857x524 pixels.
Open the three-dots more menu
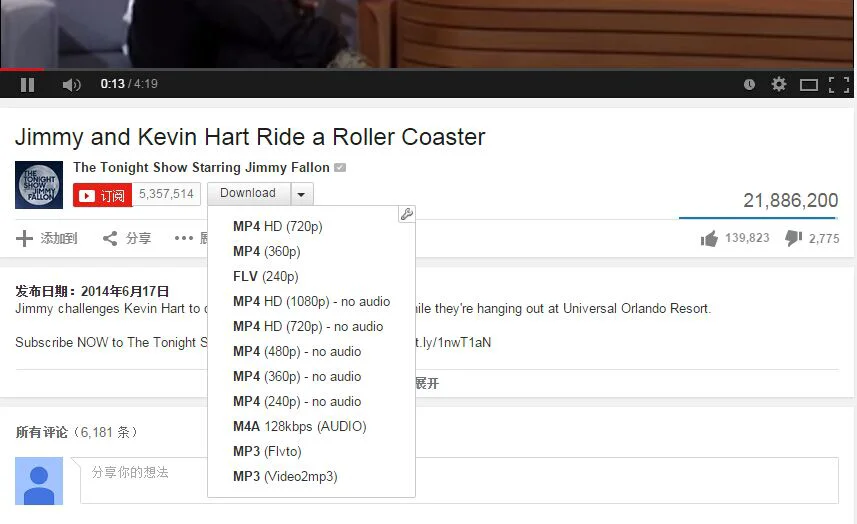184,238
